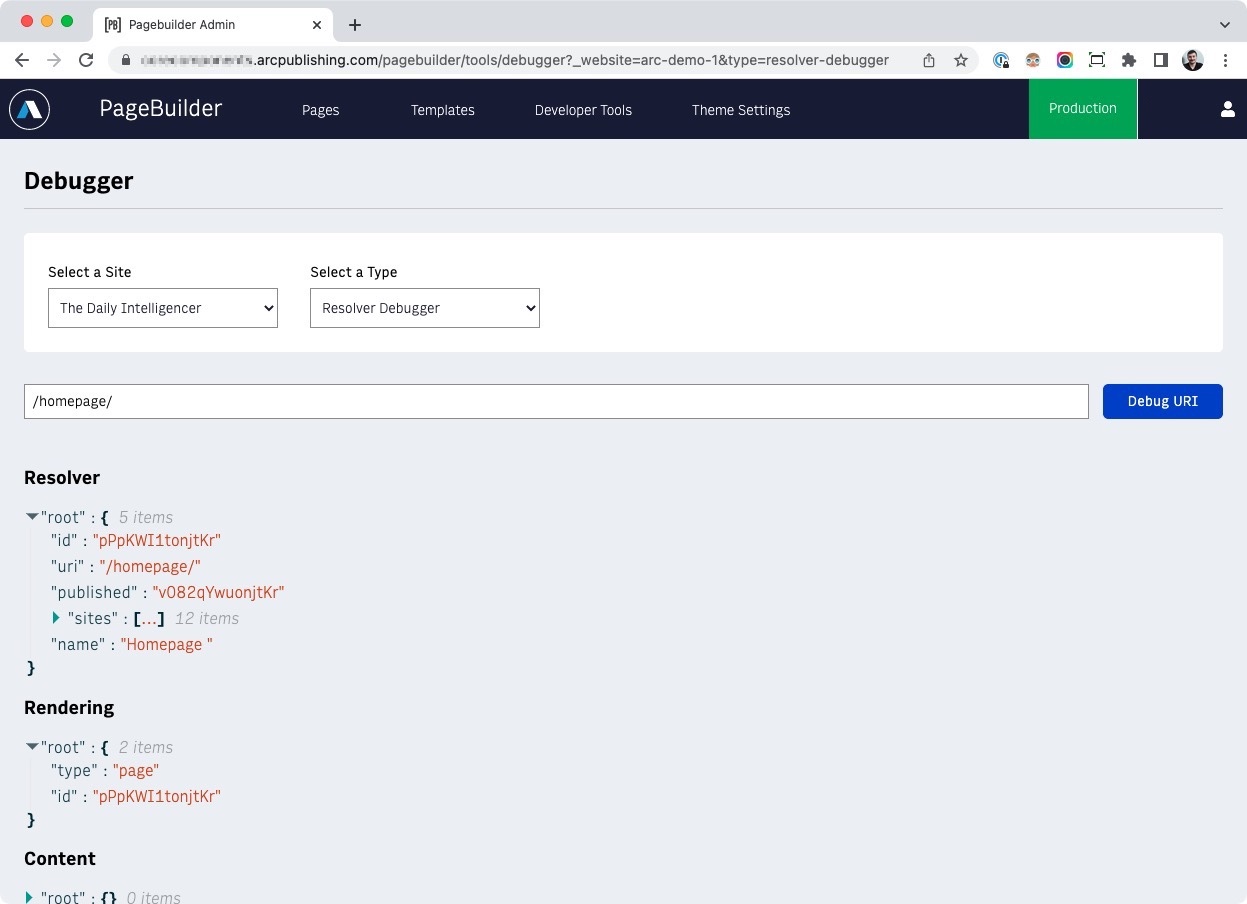Open Developer Tools menu
This screenshot has width=1247, height=904.
point(583,110)
